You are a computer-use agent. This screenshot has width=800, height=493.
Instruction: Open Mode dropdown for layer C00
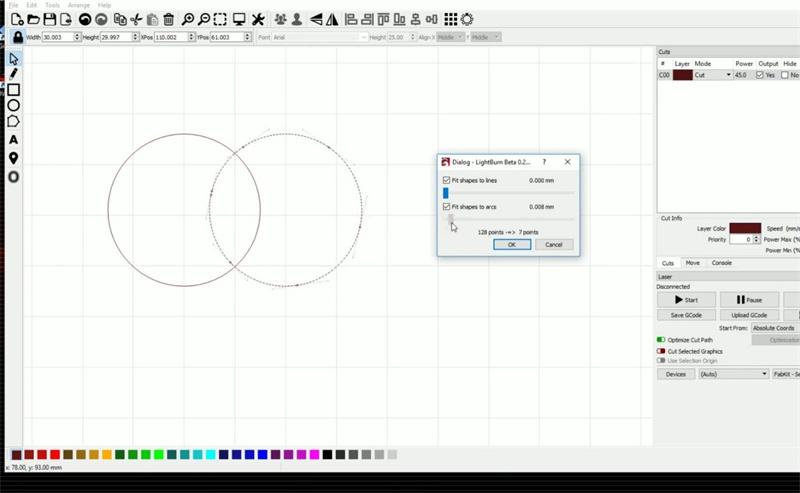pyautogui.click(x=713, y=75)
